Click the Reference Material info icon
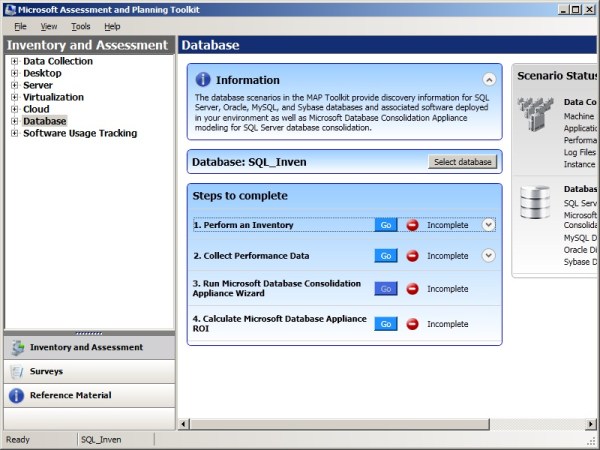Viewport: 600px width, 450px height. pyautogui.click(x=16, y=395)
